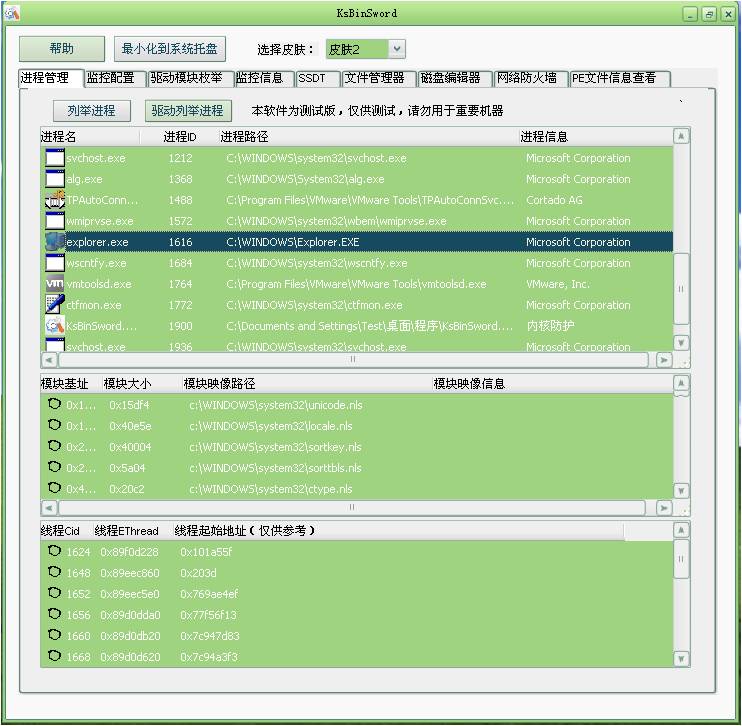
Task: Click the module icon beside unicode.nls
Action: coord(54,404)
